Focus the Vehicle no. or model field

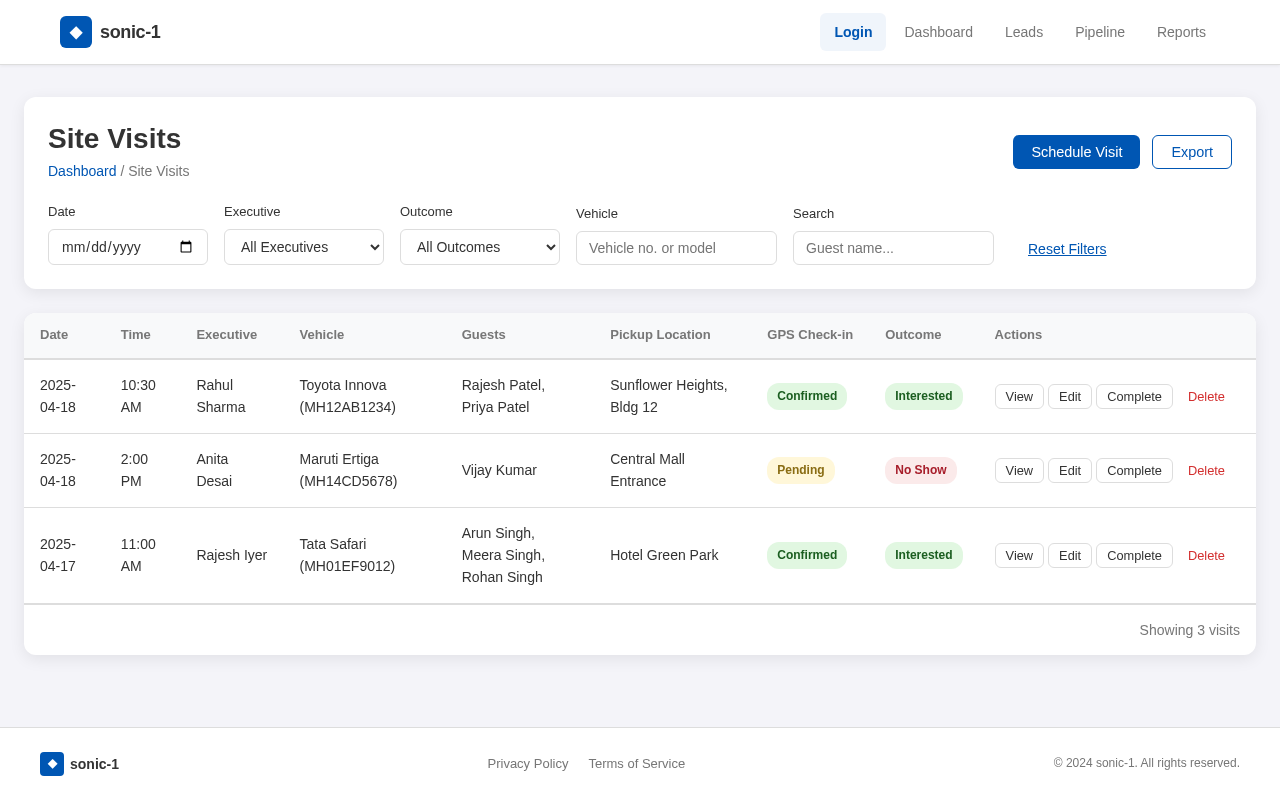(x=676, y=248)
